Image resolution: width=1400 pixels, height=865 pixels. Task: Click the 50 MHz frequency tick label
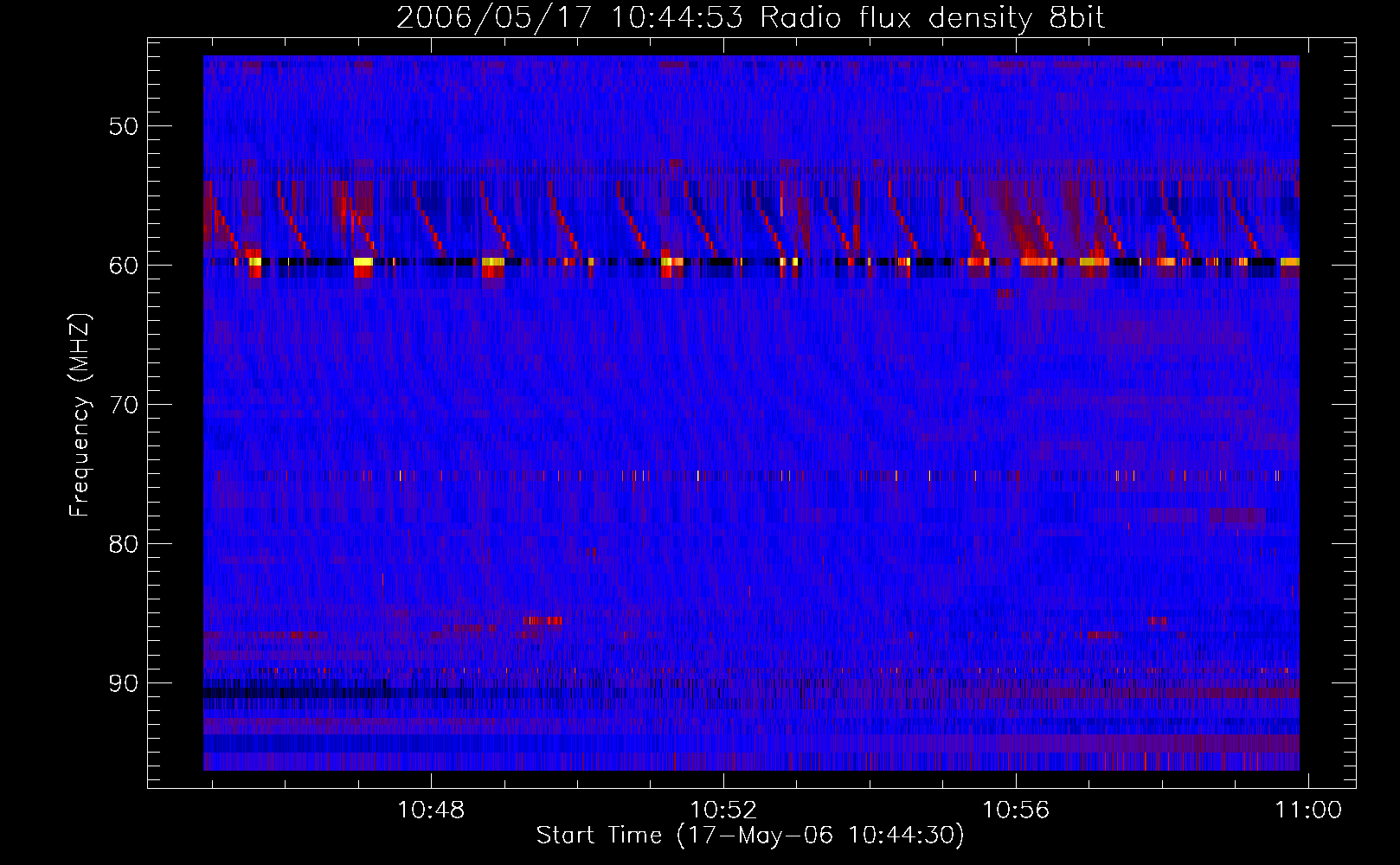[123, 126]
